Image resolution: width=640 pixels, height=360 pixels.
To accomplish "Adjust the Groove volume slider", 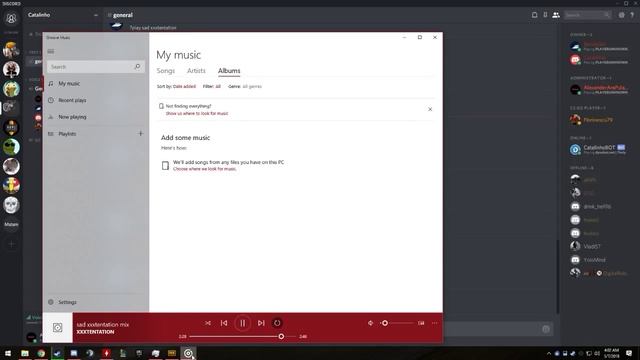I will coord(397,323).
